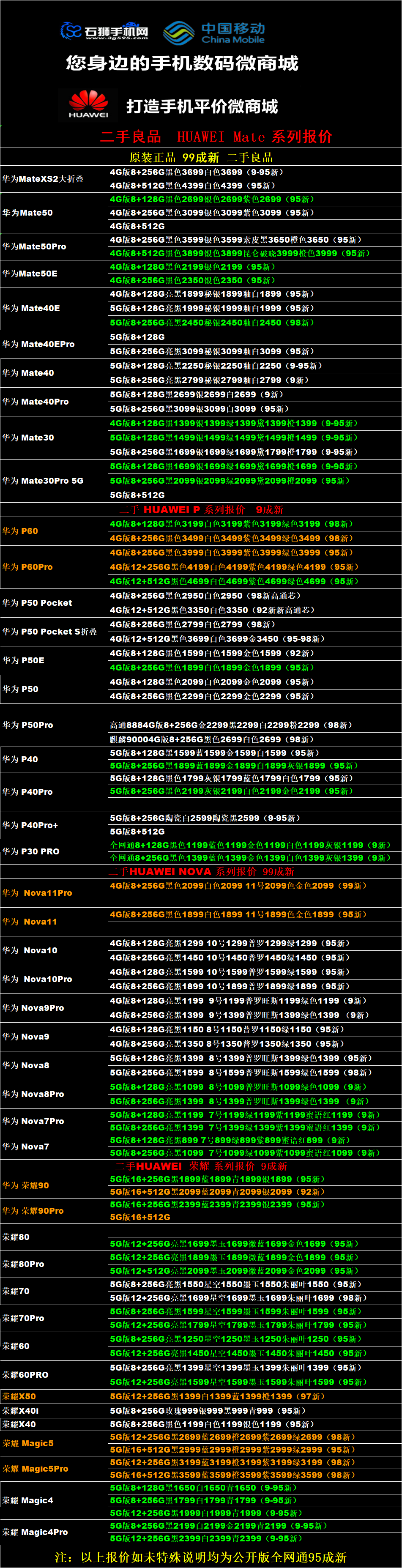Click the 原装正品 99成新 二手良品 subheading

(x=201, y=158)
